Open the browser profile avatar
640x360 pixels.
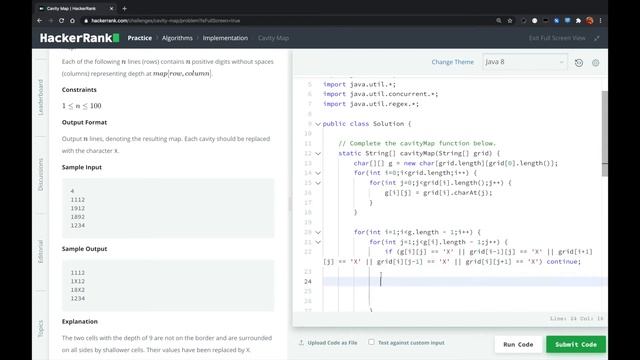589,20
